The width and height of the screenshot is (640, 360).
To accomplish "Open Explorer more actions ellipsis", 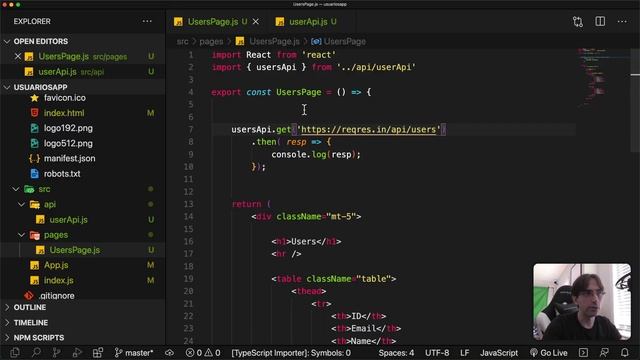I will pos(147,21).
